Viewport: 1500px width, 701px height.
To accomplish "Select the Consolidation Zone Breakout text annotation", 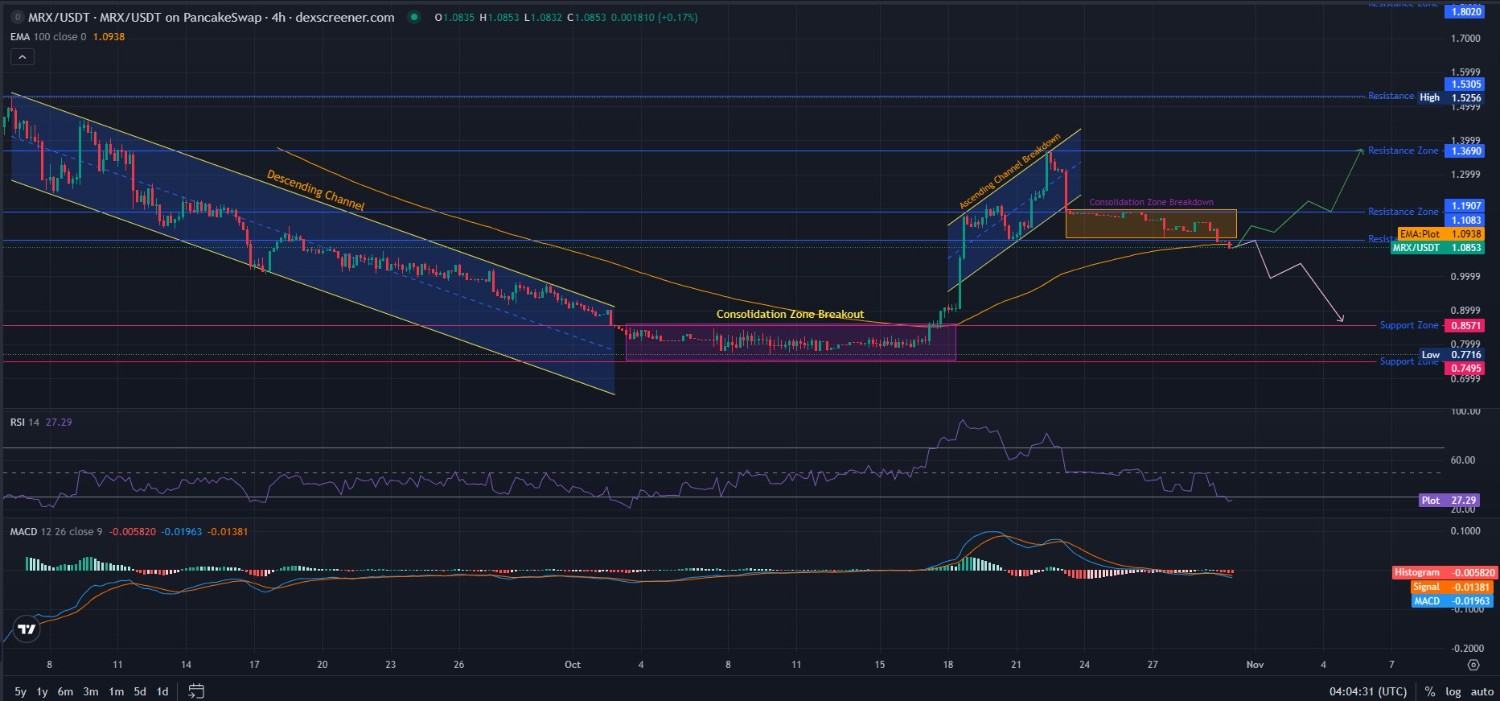I will click(x=790, y=314).
